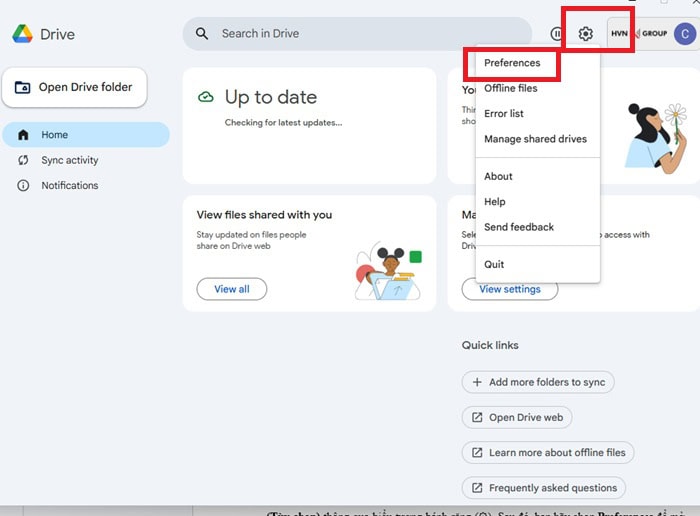Image resolution: width=700 pixels, height=516 pixels.
Task: Select Manage shared drives option
Action: pos(535,139)
